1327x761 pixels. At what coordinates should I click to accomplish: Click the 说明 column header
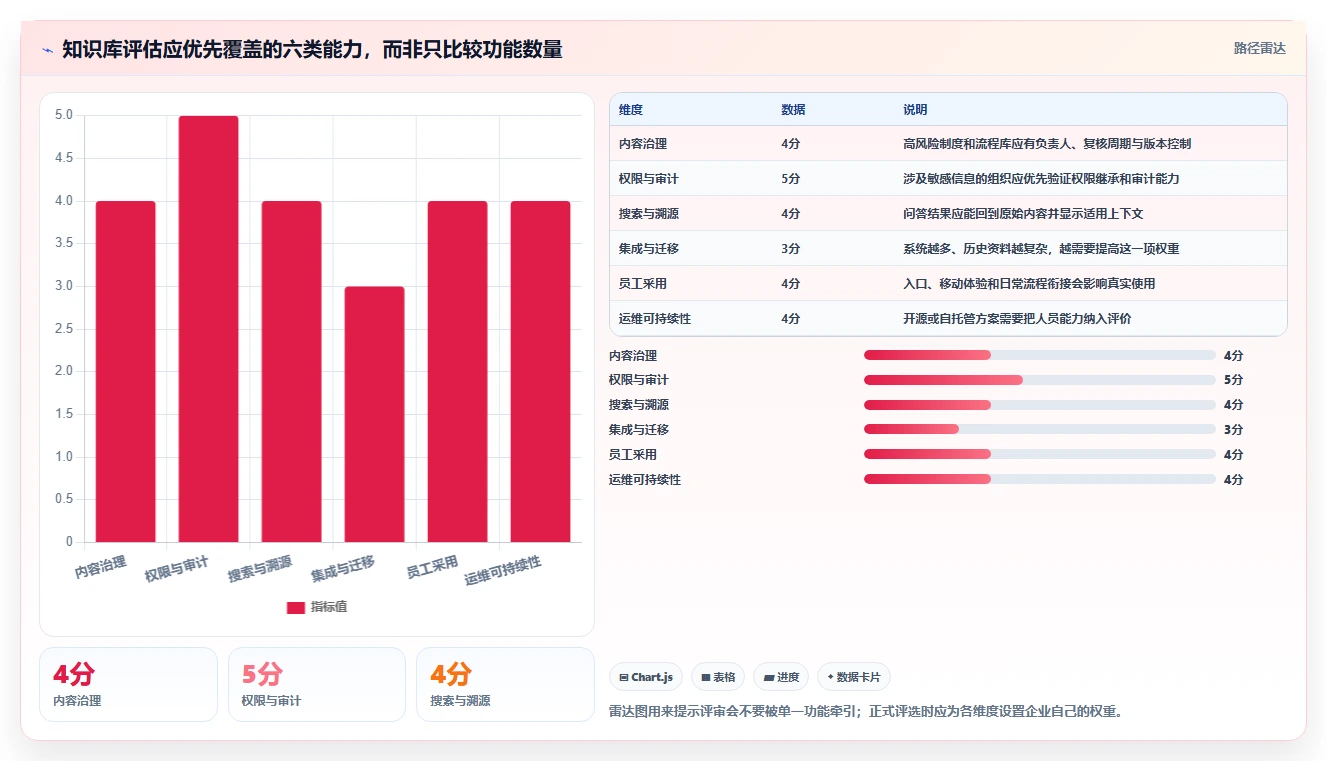(915, 110)
